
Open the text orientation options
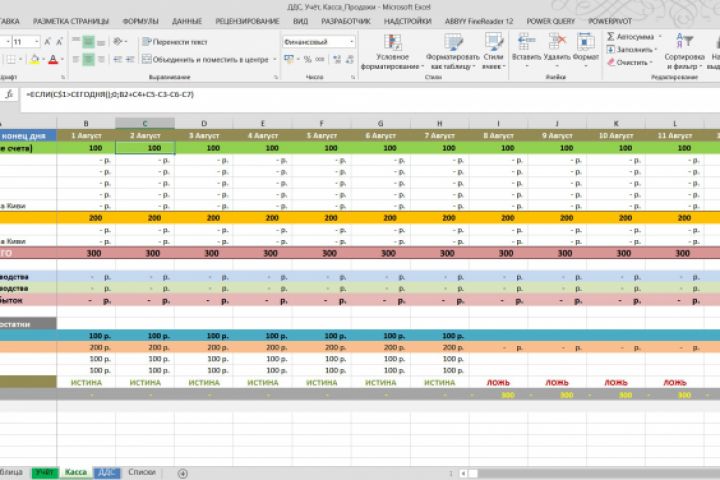tap(119, 42)
